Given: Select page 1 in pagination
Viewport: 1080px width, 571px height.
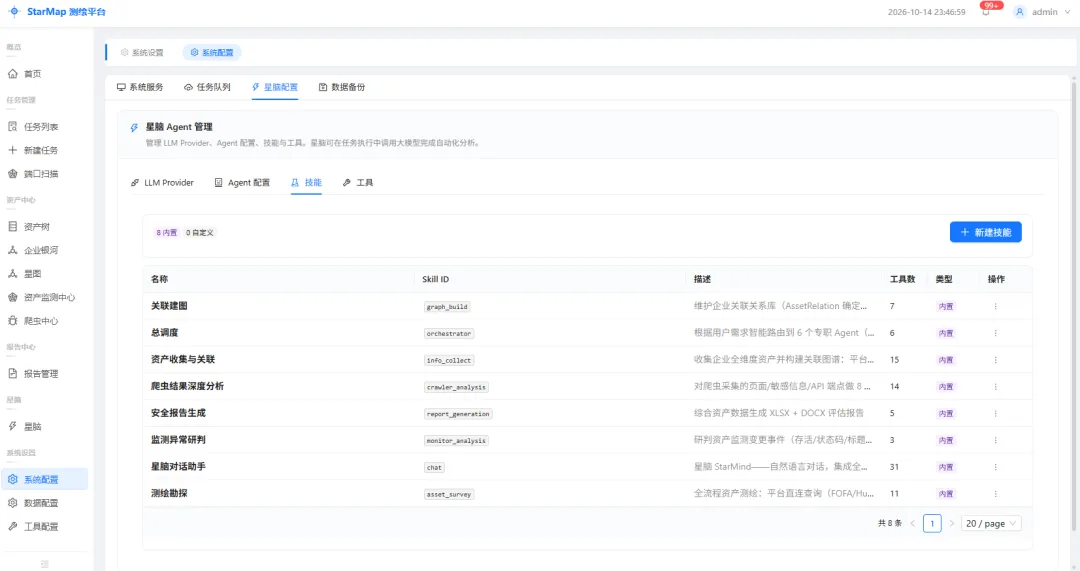Looking at the screenshot, I should [x=932, y=523].
